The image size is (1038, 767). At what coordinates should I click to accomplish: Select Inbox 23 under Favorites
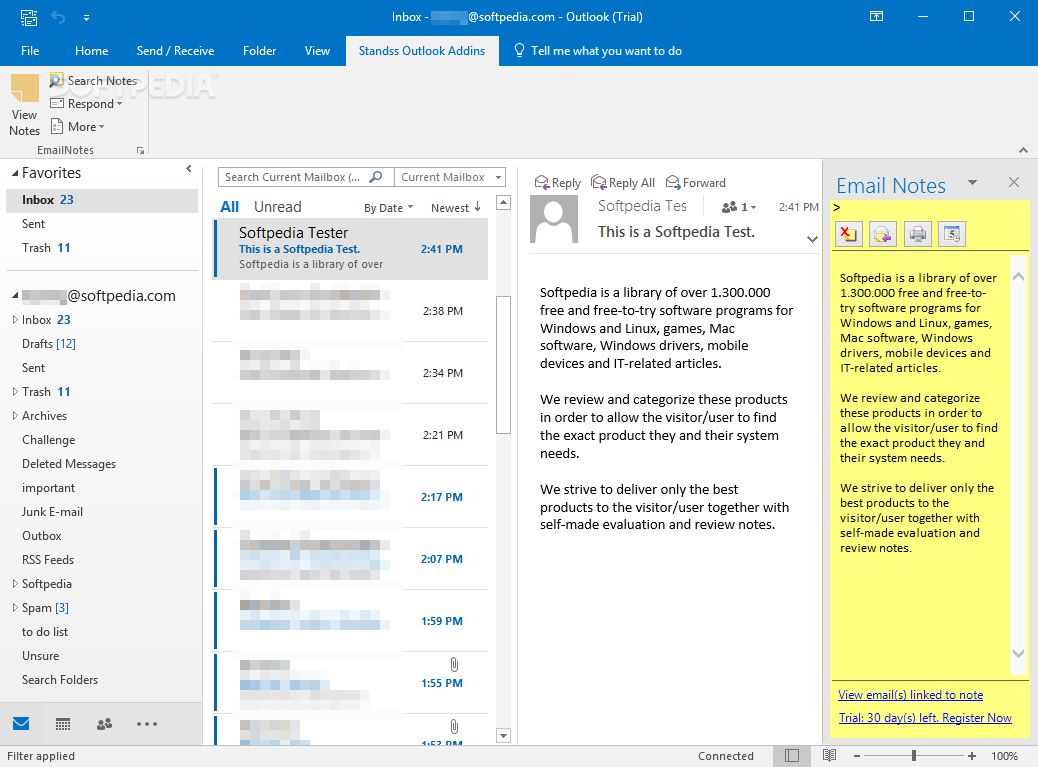click(x=102, y=200)
